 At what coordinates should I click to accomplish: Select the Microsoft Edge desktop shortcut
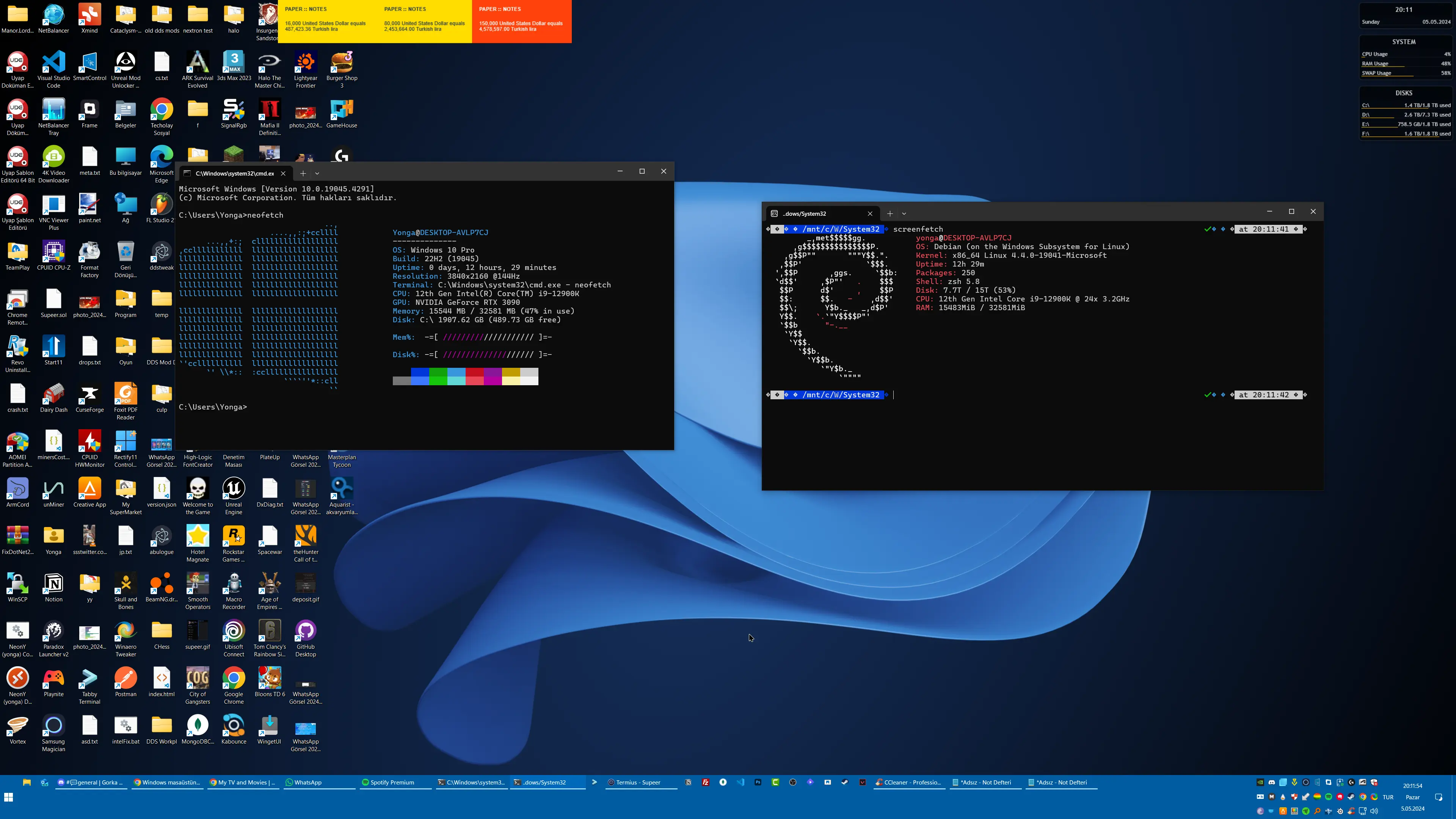[x=162, y=164]
